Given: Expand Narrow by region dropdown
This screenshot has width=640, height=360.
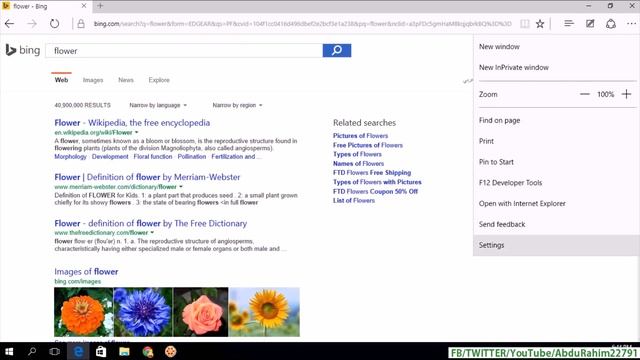Looking at the screenshot, I should coord(237,105).
